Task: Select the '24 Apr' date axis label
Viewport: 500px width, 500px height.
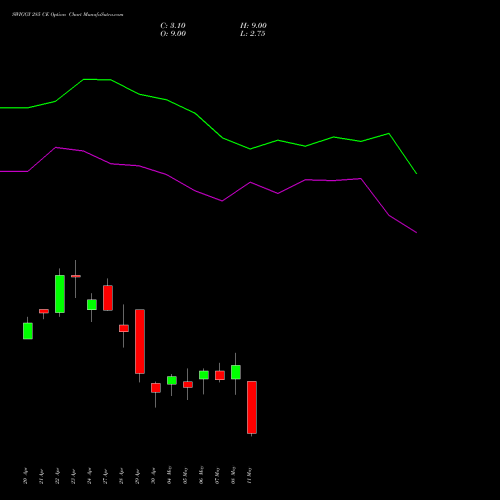Action: 90,476
